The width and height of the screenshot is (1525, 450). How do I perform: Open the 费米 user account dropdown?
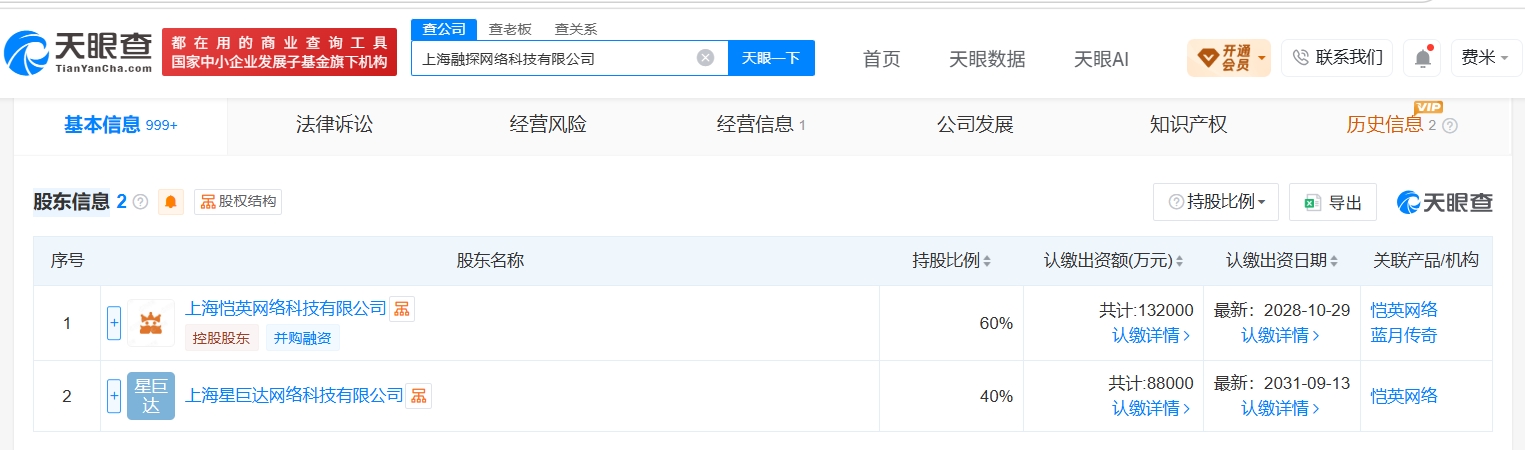[1486, 58]
